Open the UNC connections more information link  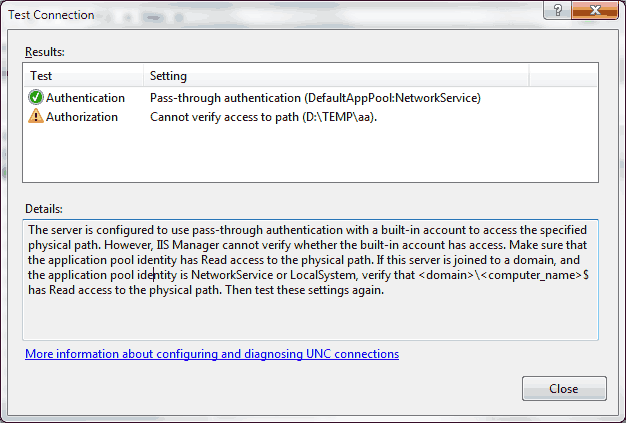[x=212, y=354]
